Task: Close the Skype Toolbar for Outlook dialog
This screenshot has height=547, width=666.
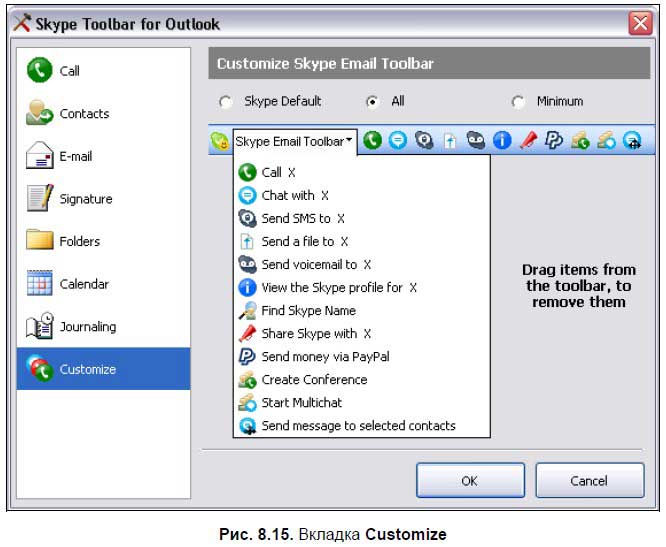Action: (x=641, y=23)
